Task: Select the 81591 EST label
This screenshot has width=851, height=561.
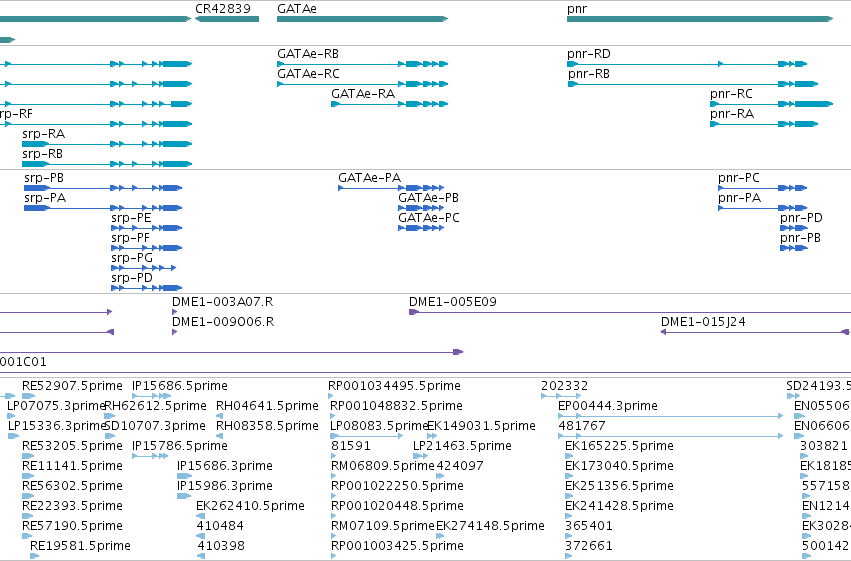Action: 351,447
